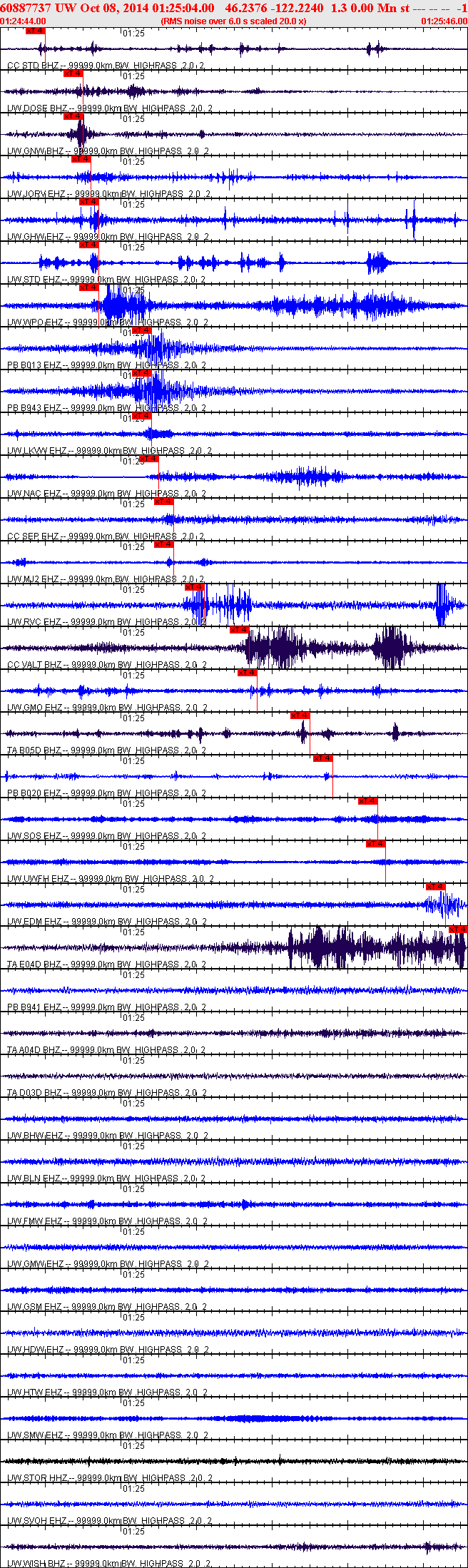Select the TA A04D BHZ trace label

106,1050
